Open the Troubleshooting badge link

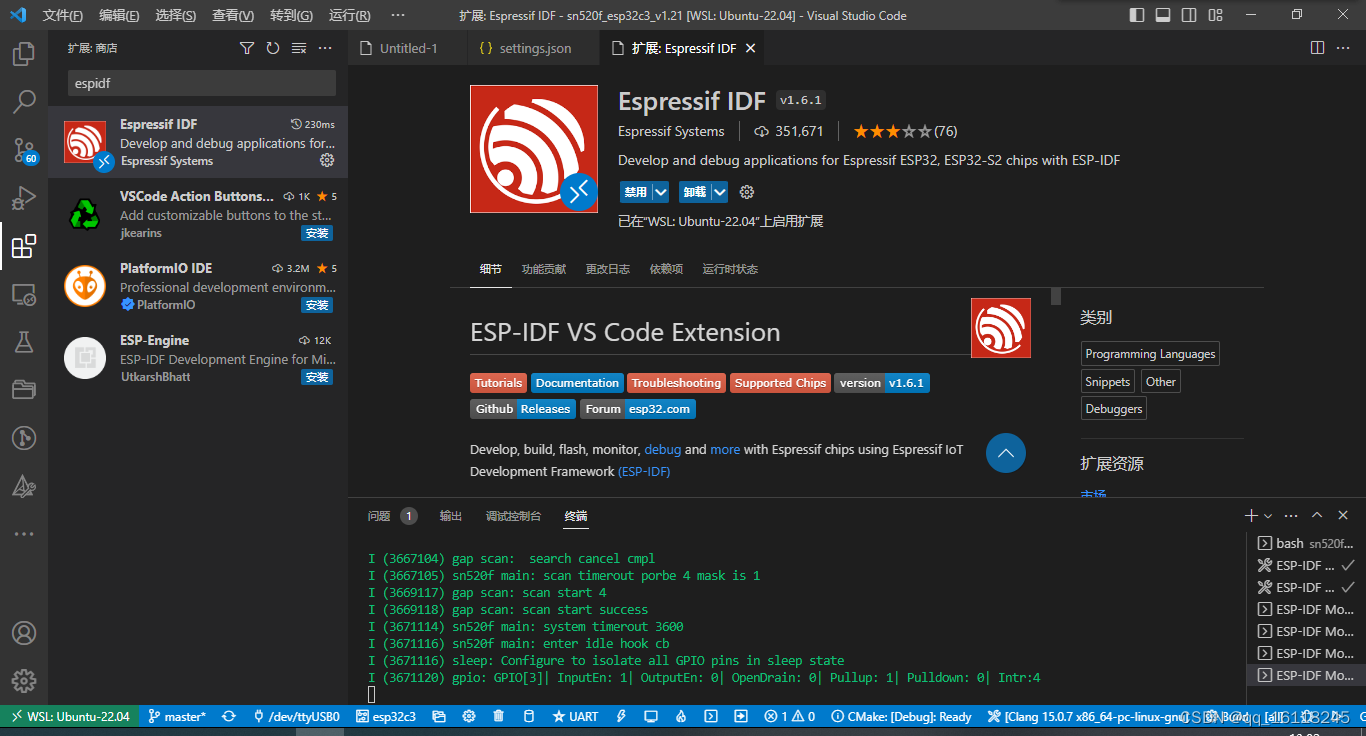(676, 383)
